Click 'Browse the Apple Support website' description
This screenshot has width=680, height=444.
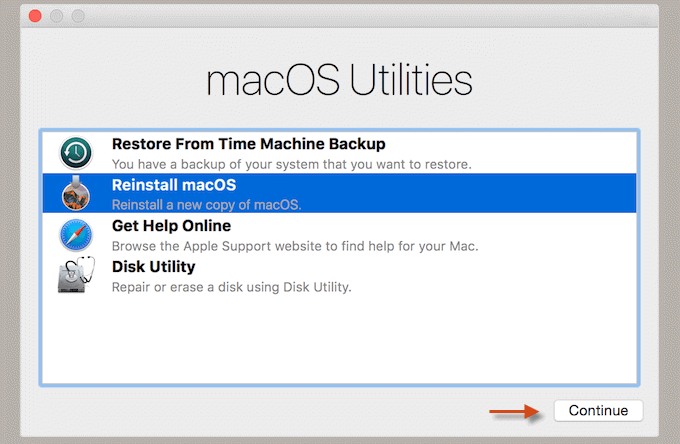point(295,246)
